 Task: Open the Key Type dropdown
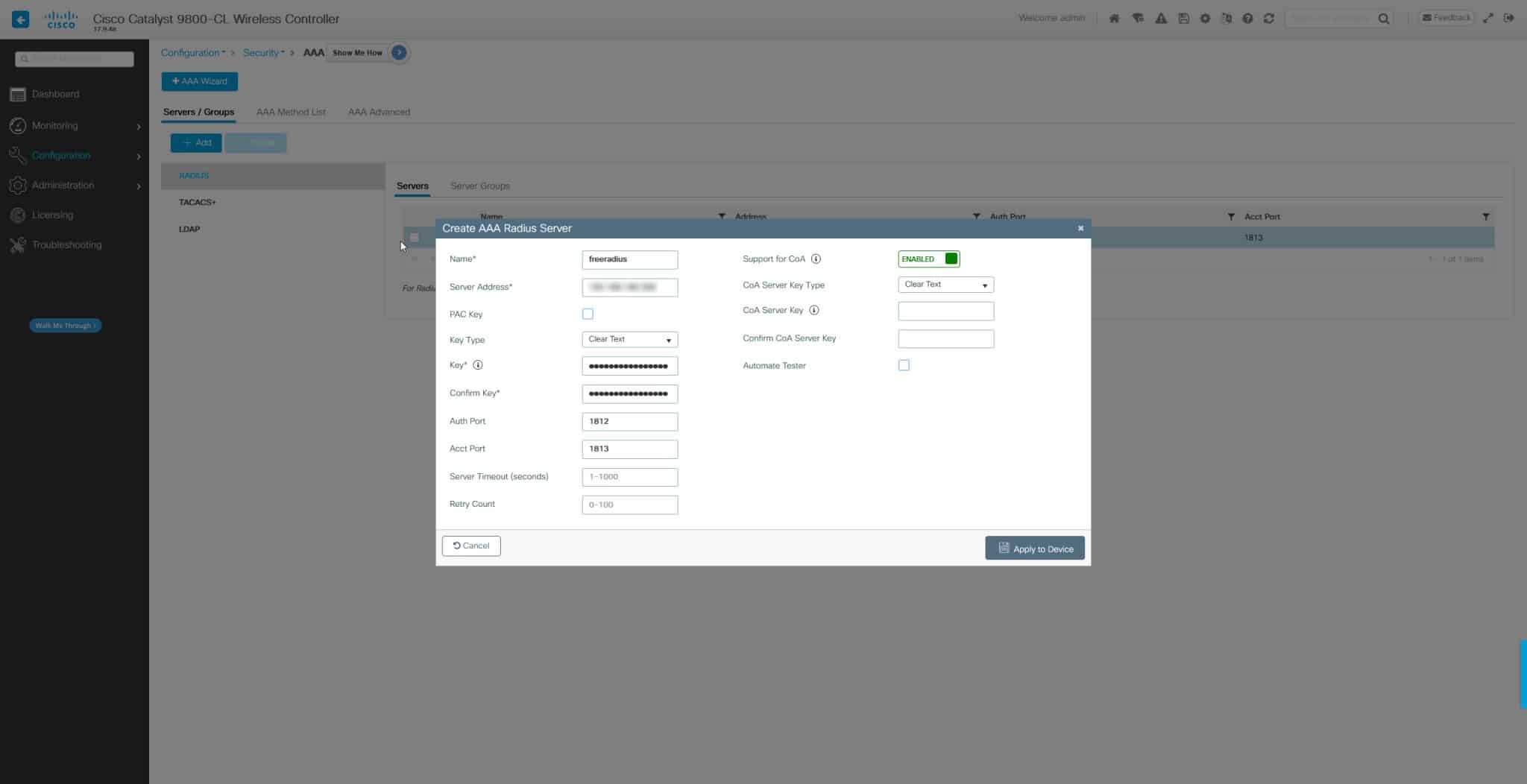[629, 339]
